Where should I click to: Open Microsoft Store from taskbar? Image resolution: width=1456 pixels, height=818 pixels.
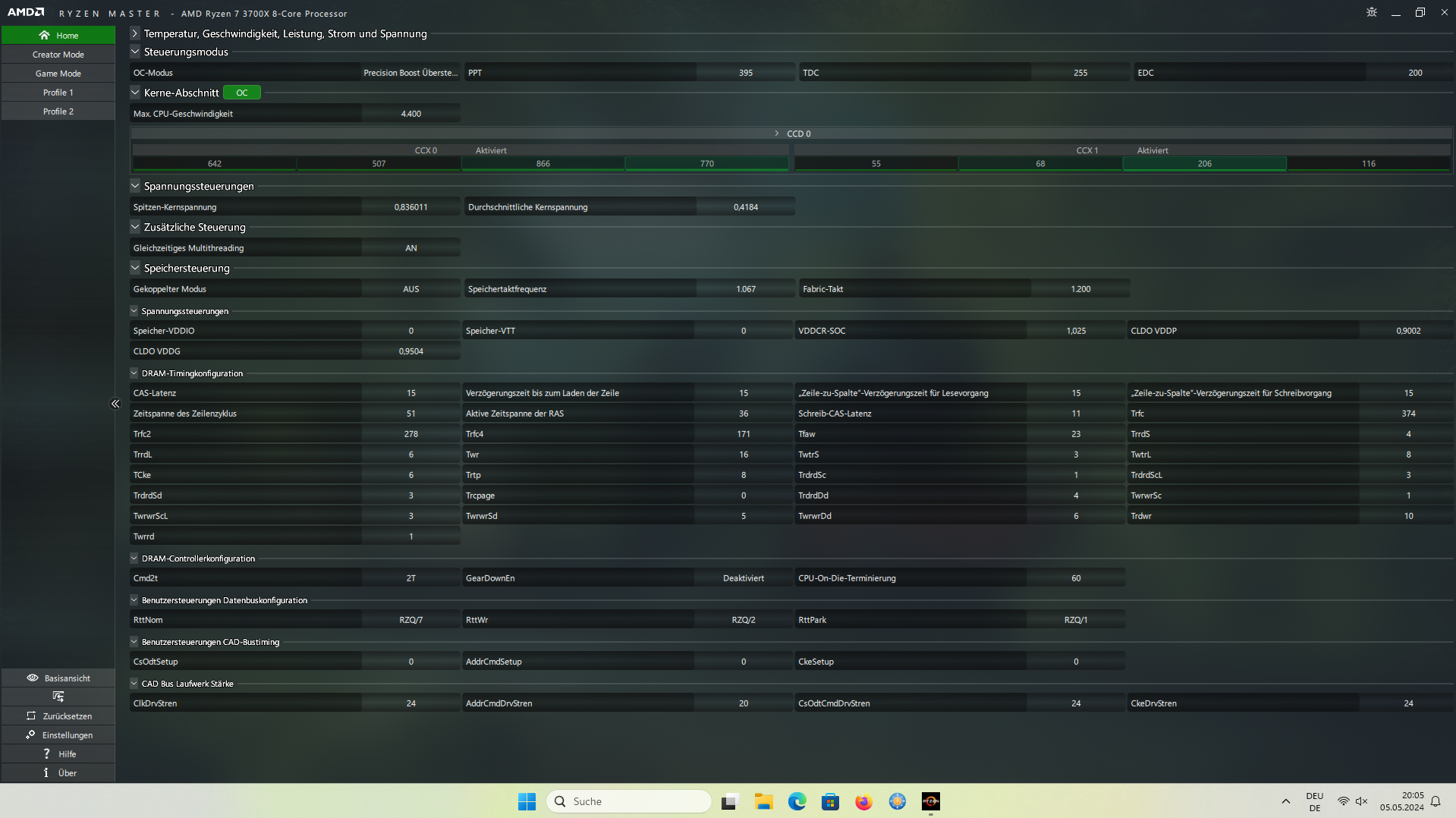point(830,801)
